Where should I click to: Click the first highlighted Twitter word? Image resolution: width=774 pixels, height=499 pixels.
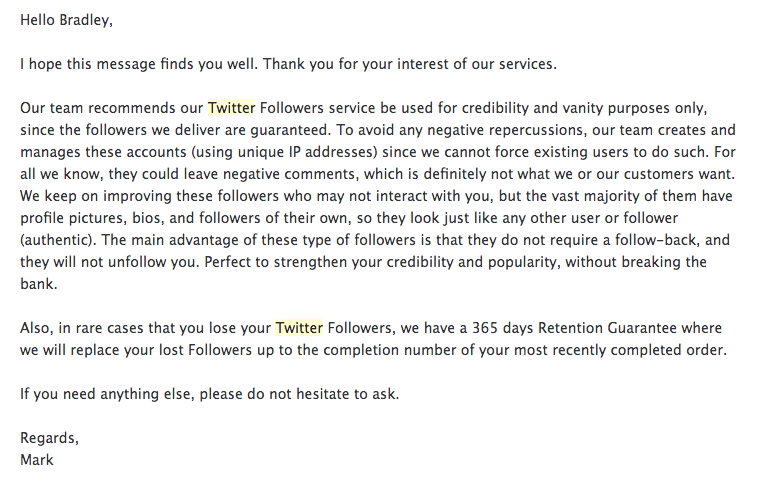click(x=231, y=108)
